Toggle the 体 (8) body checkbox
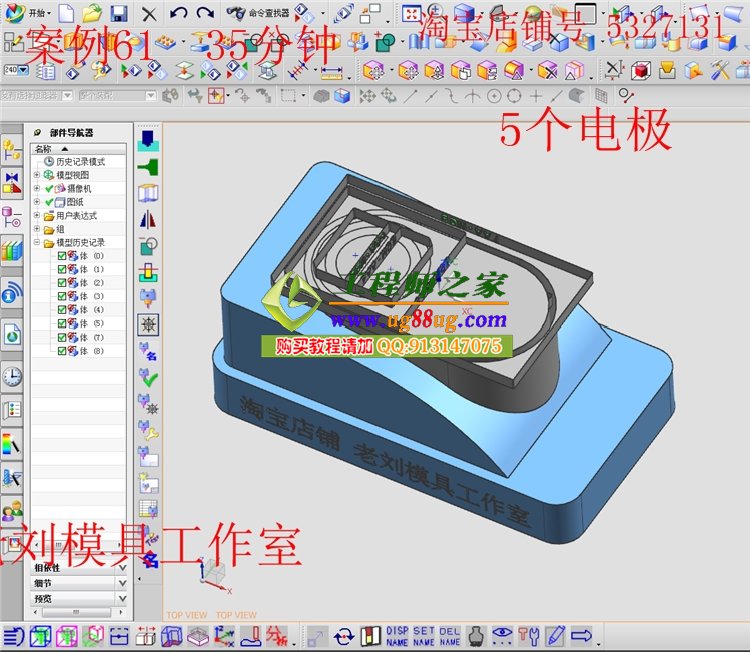750x652 pixels. [x=62, y=351]
